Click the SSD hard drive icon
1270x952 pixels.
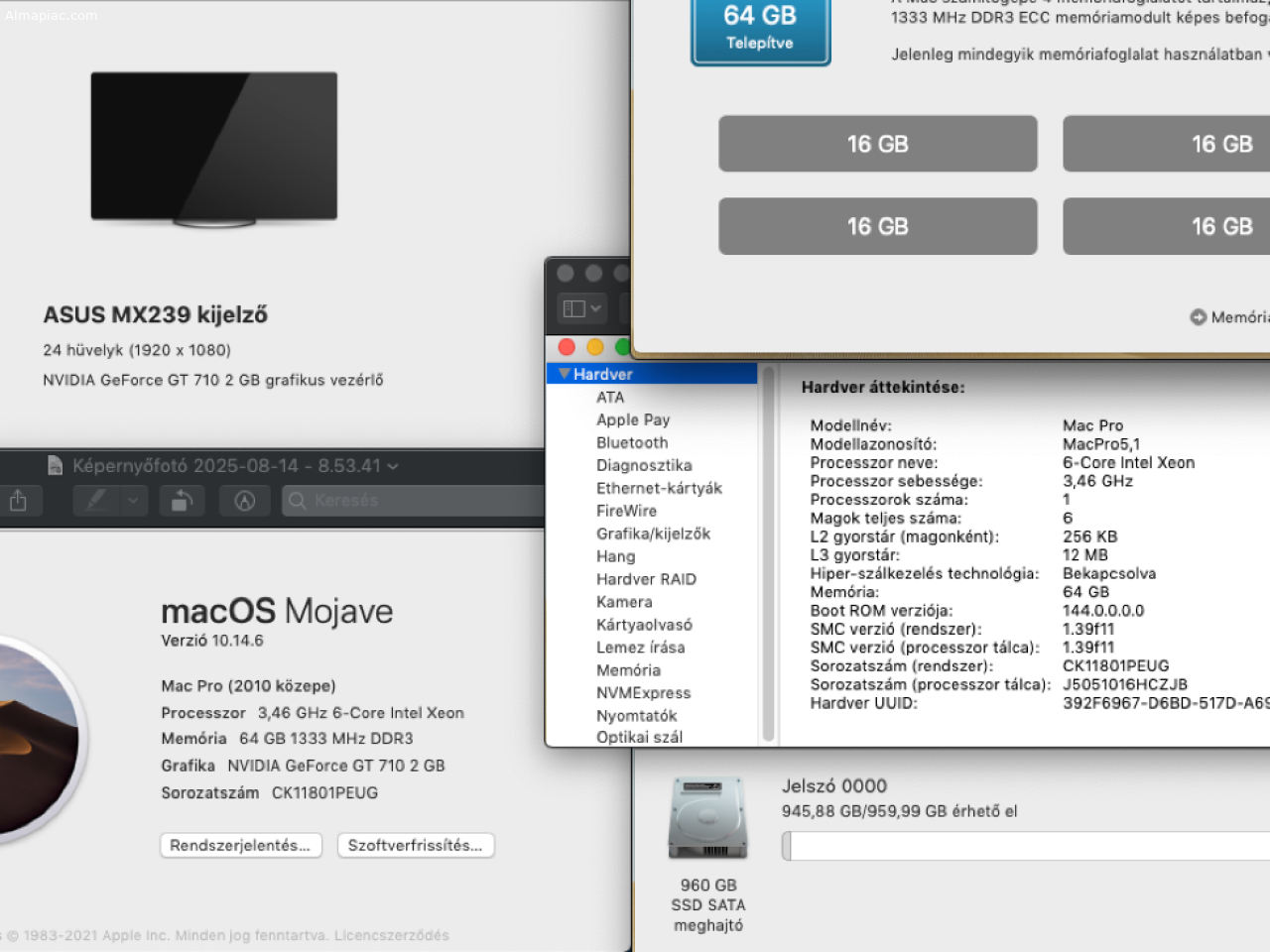(x=707, y=818)
